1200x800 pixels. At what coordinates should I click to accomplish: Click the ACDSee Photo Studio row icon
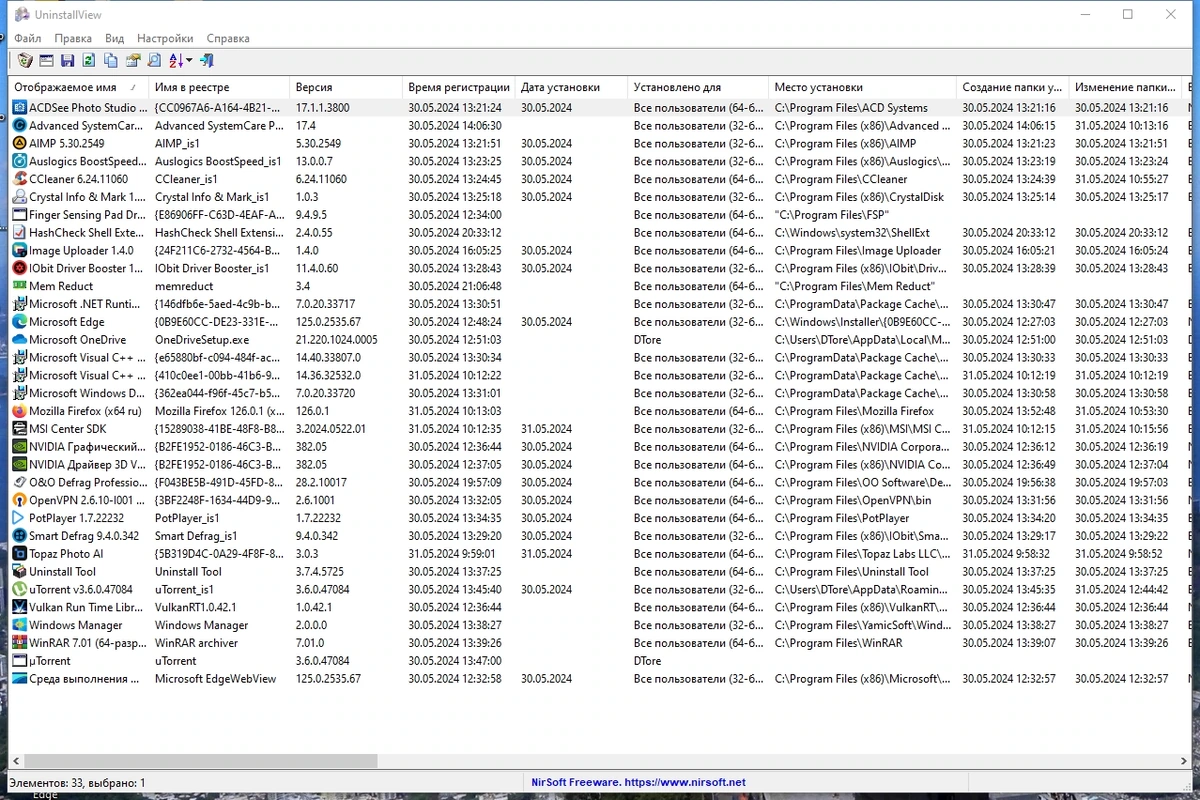pos(19,107)
